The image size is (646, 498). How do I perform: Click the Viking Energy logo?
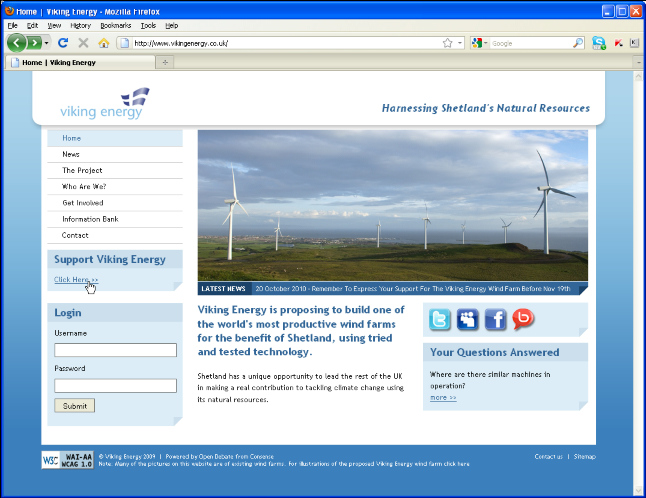point(105,103)
